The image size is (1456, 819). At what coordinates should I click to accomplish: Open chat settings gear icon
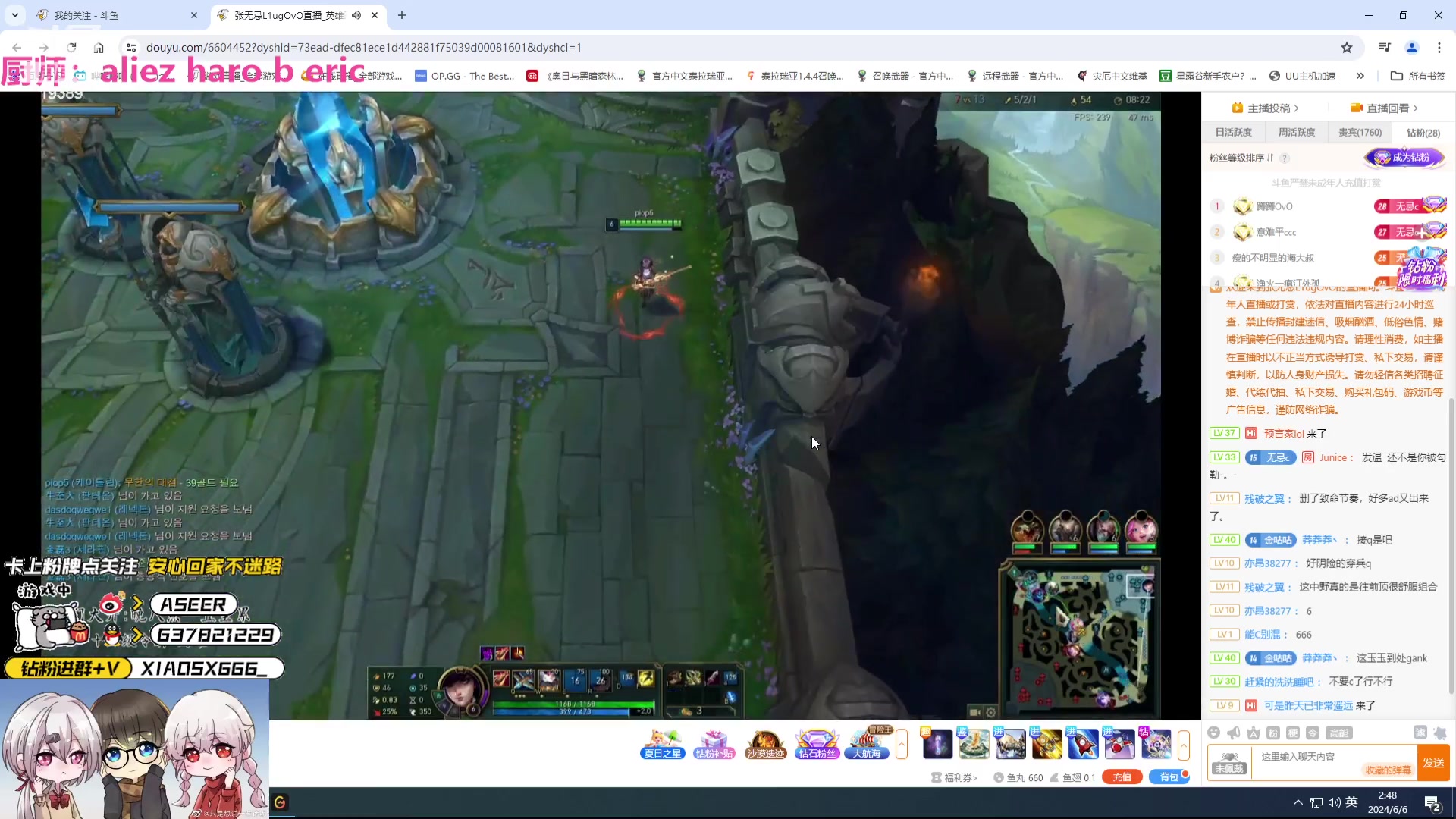point(1440,733)
